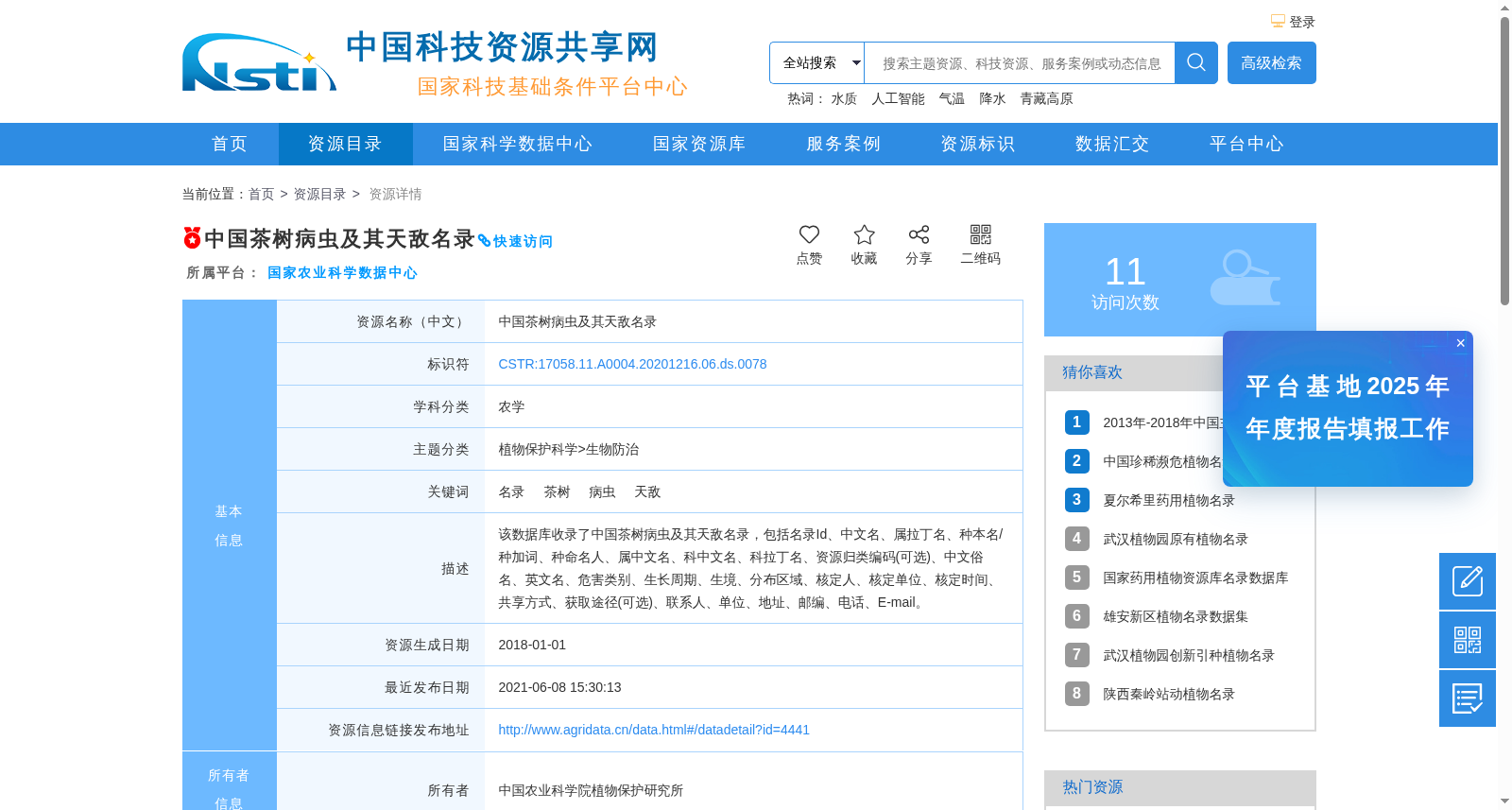
Task: Click 登录 login link
Action: pyautogui.click(x=1302, y=22)
